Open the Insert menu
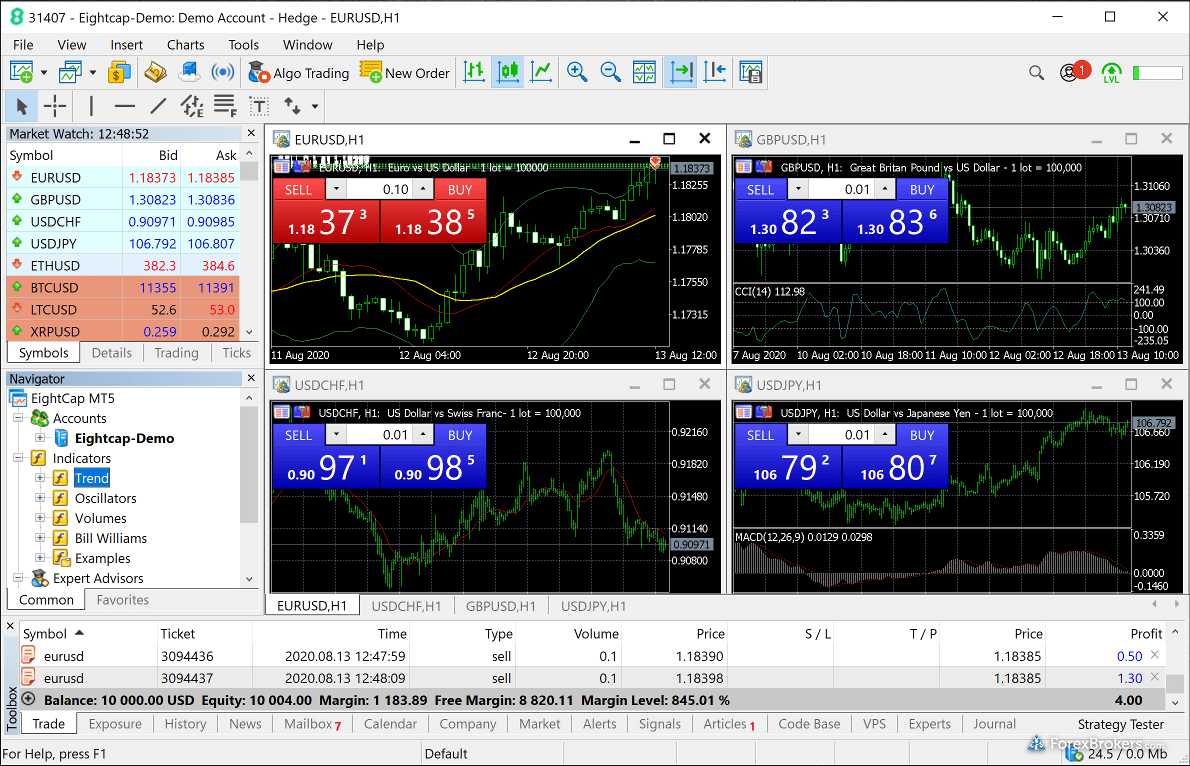1190x766 pixels. tap(126, 45)
